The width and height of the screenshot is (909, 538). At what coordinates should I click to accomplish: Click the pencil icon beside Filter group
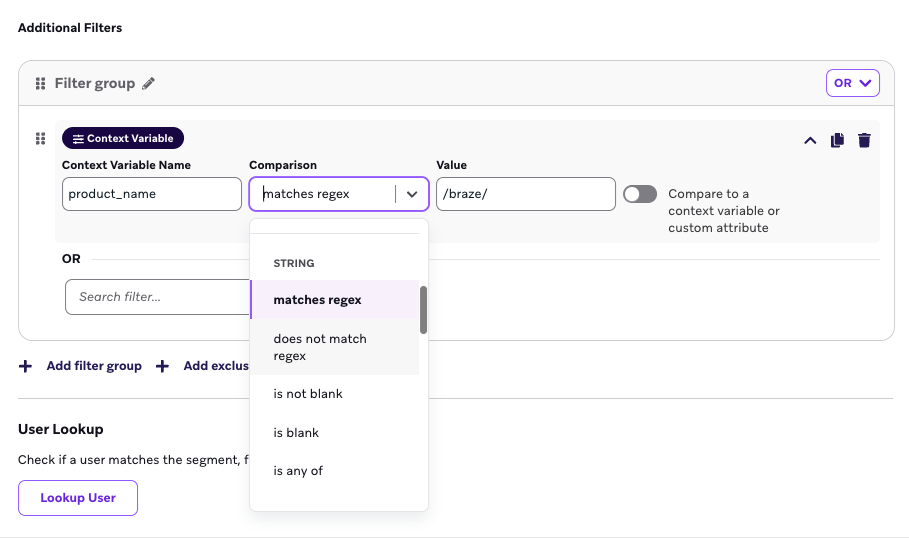click(x=149, y=84)
